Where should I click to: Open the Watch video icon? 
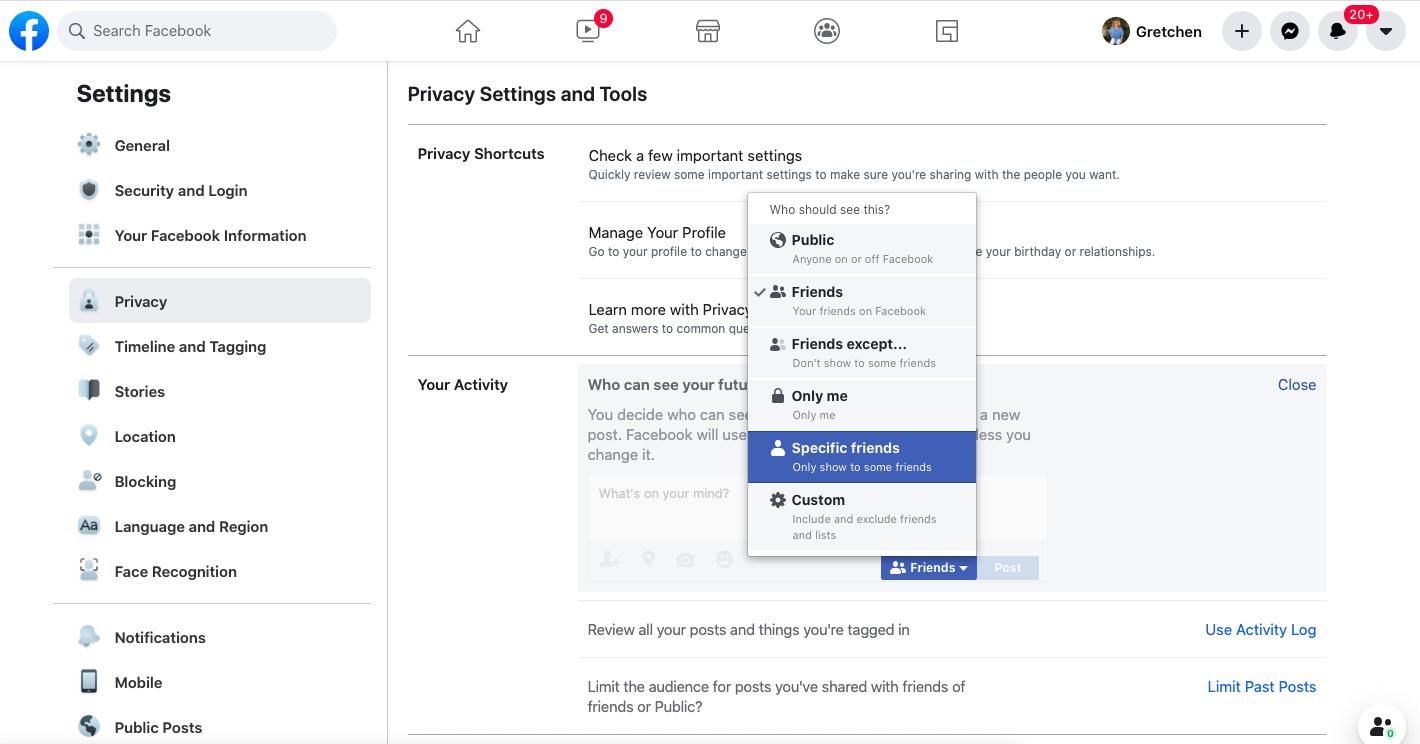click(x=588, y=31)
